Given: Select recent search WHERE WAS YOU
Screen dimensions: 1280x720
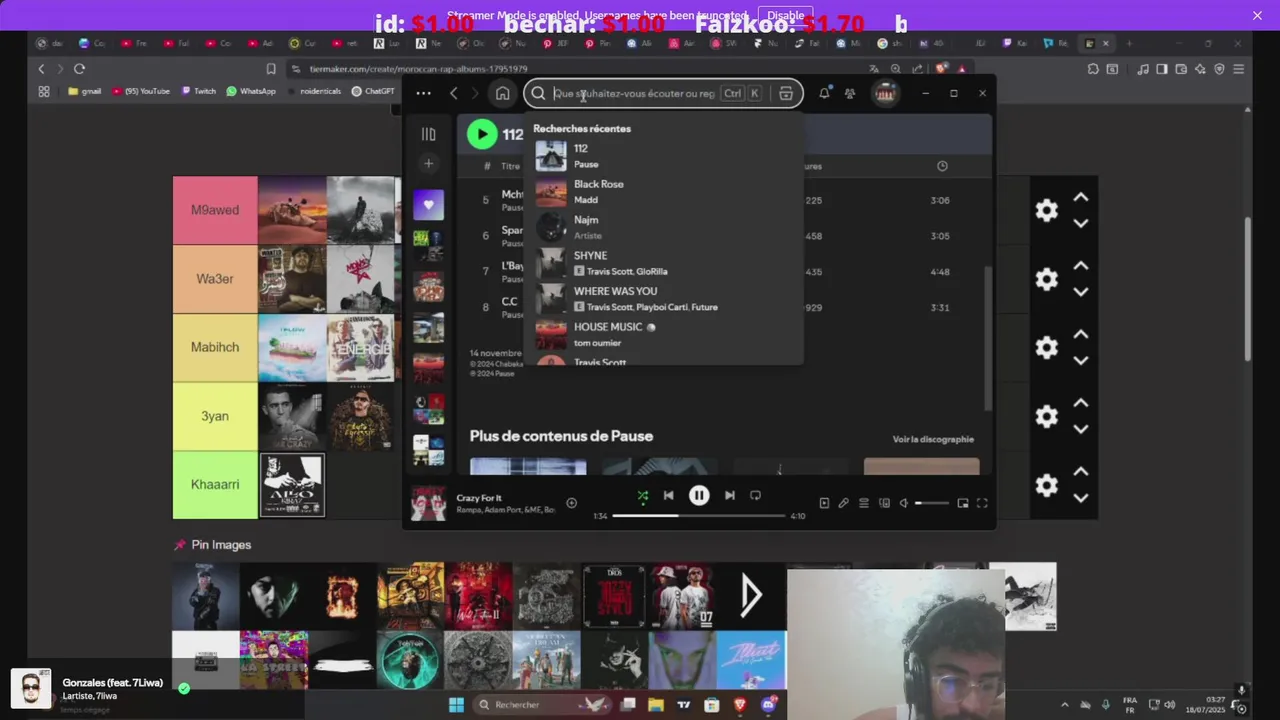Looking at the screenshot, I should click(x=665, y=299).
